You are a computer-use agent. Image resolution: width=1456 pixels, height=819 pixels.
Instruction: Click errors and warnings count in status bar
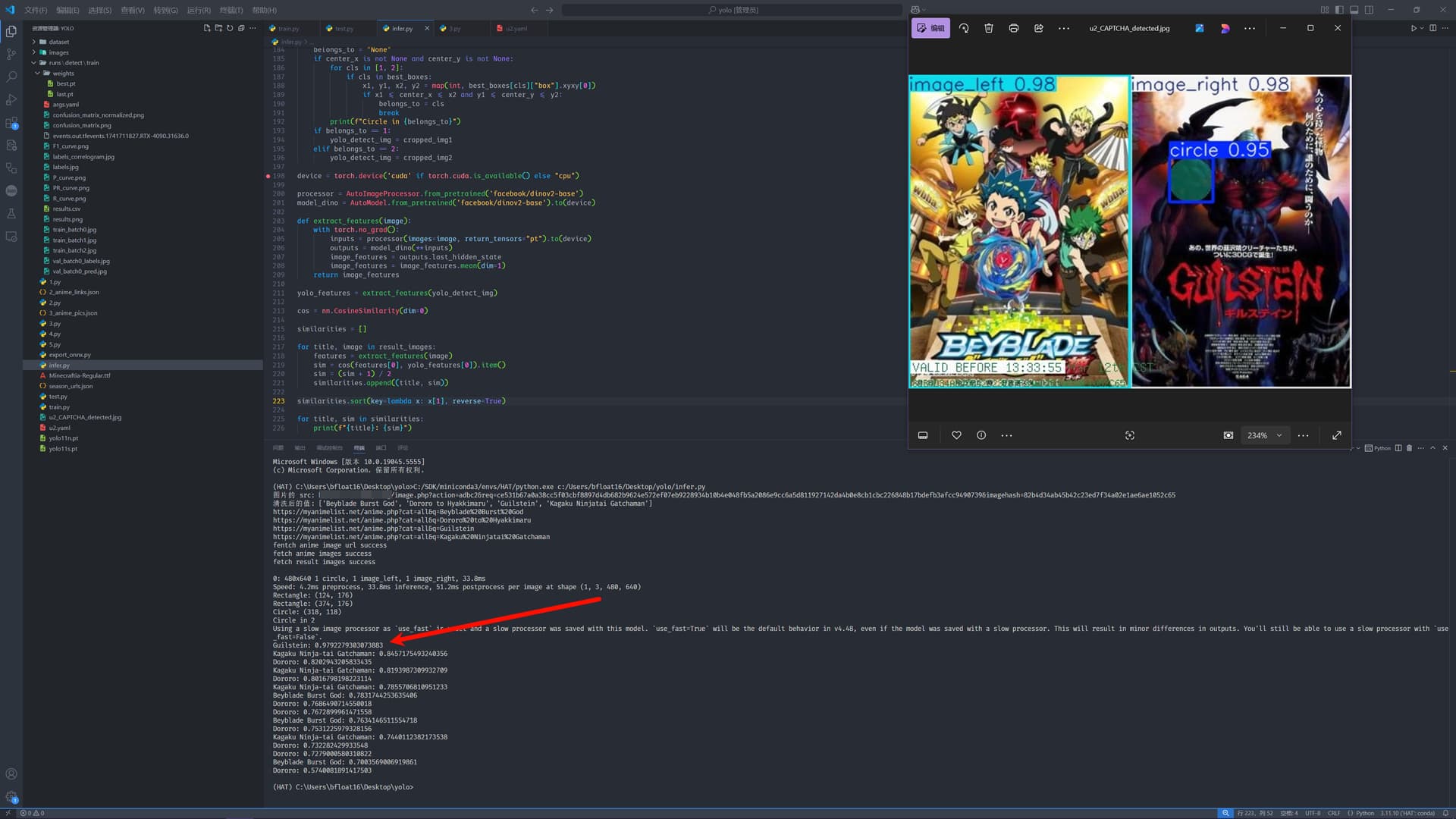[33, 813]
